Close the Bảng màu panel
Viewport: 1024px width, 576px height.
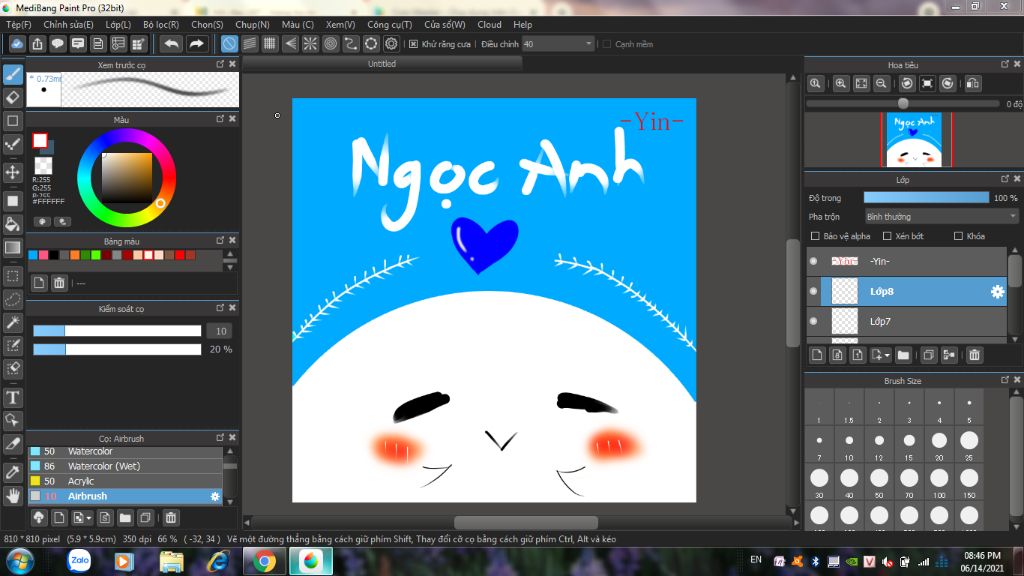point(232,241)
